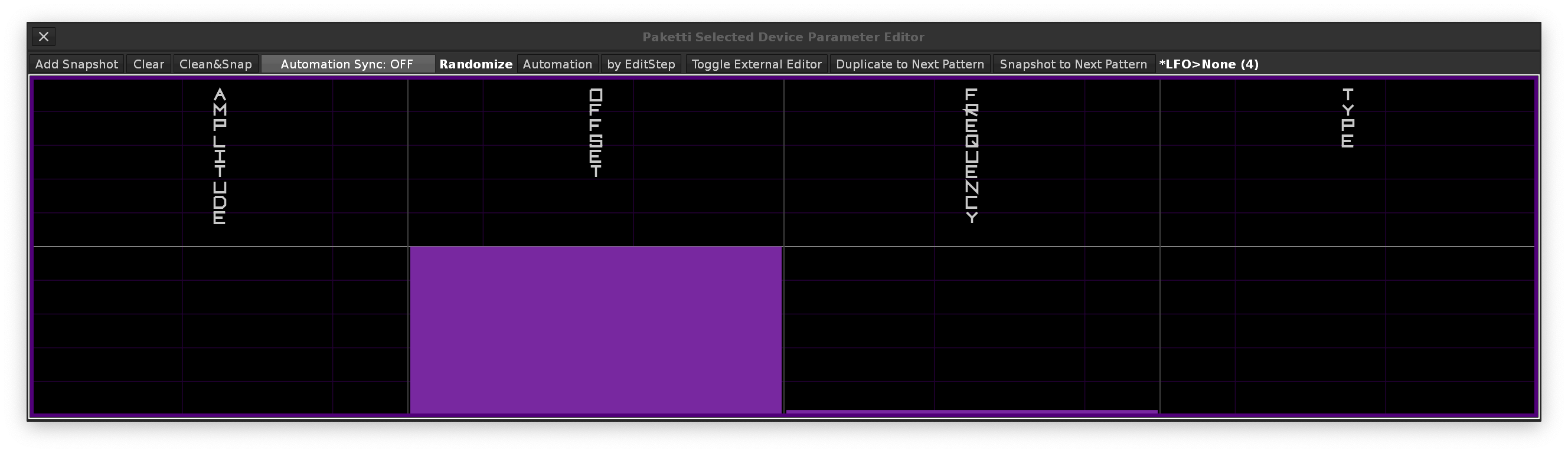Select the by EditStep option
This screenshot has height=453, width=1568.
[x=641, y=64]
